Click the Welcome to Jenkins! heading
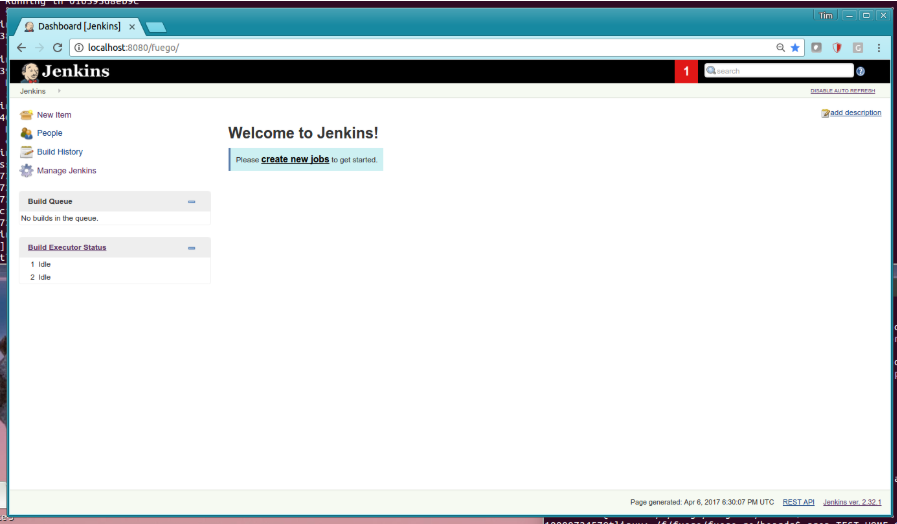 (x=303, y=133)
